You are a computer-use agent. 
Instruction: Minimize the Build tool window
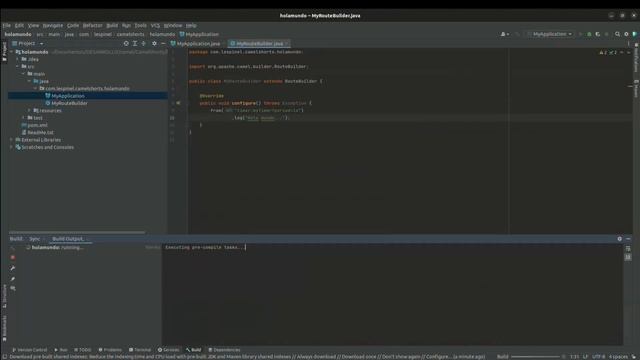628,239
